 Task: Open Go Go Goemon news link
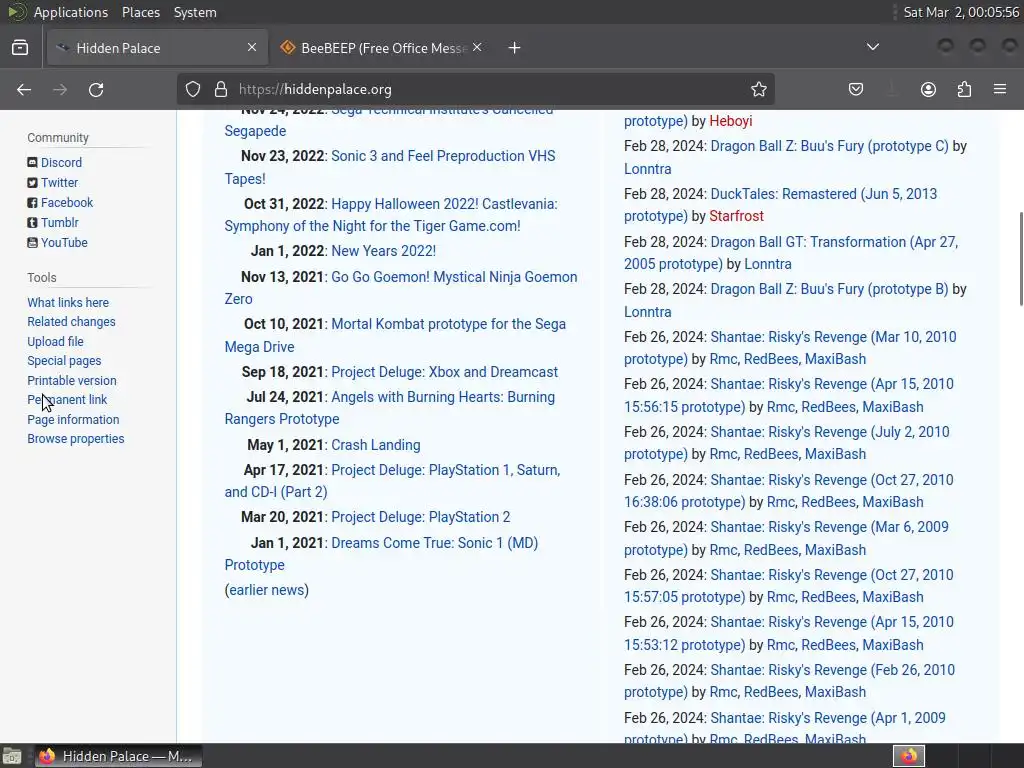click(x=454, y=277)
